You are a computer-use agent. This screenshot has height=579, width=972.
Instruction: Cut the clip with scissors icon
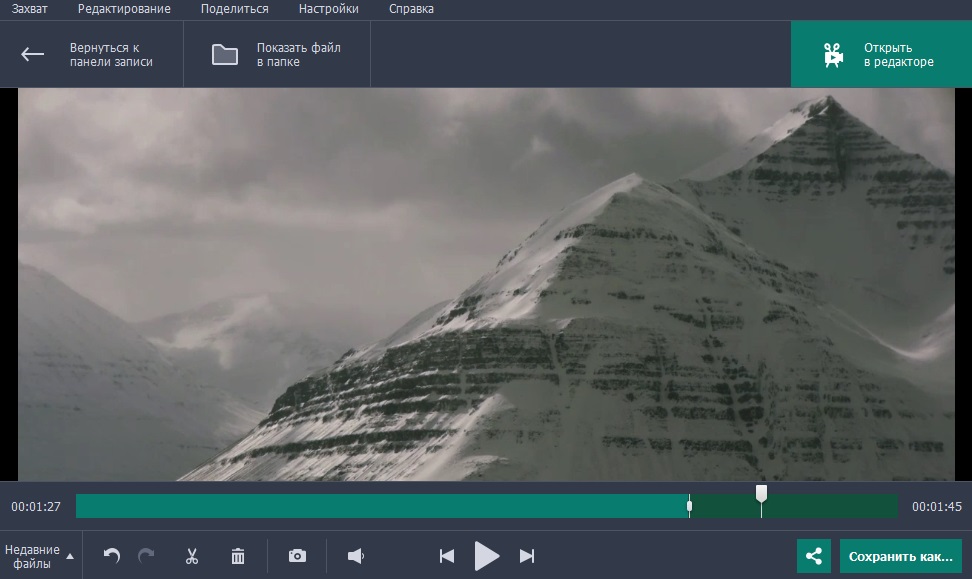191,556
